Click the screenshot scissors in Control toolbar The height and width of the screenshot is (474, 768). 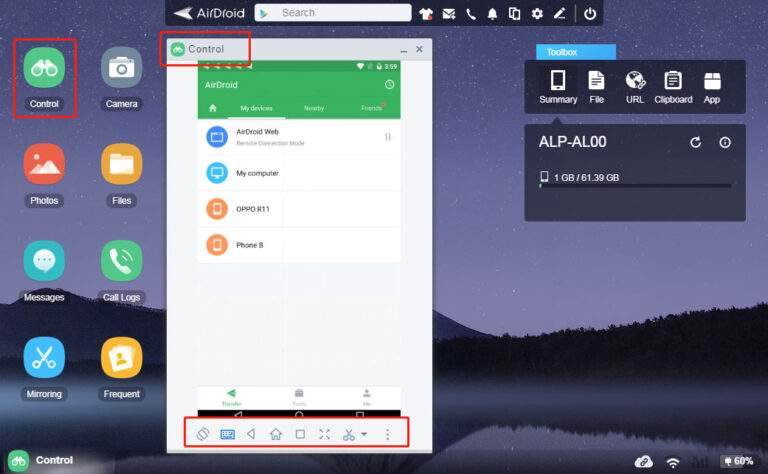(x=349, y=434)
